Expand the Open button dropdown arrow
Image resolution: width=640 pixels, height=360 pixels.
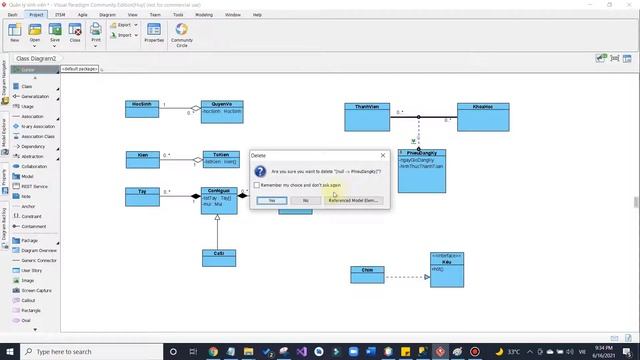pos(35,46)
